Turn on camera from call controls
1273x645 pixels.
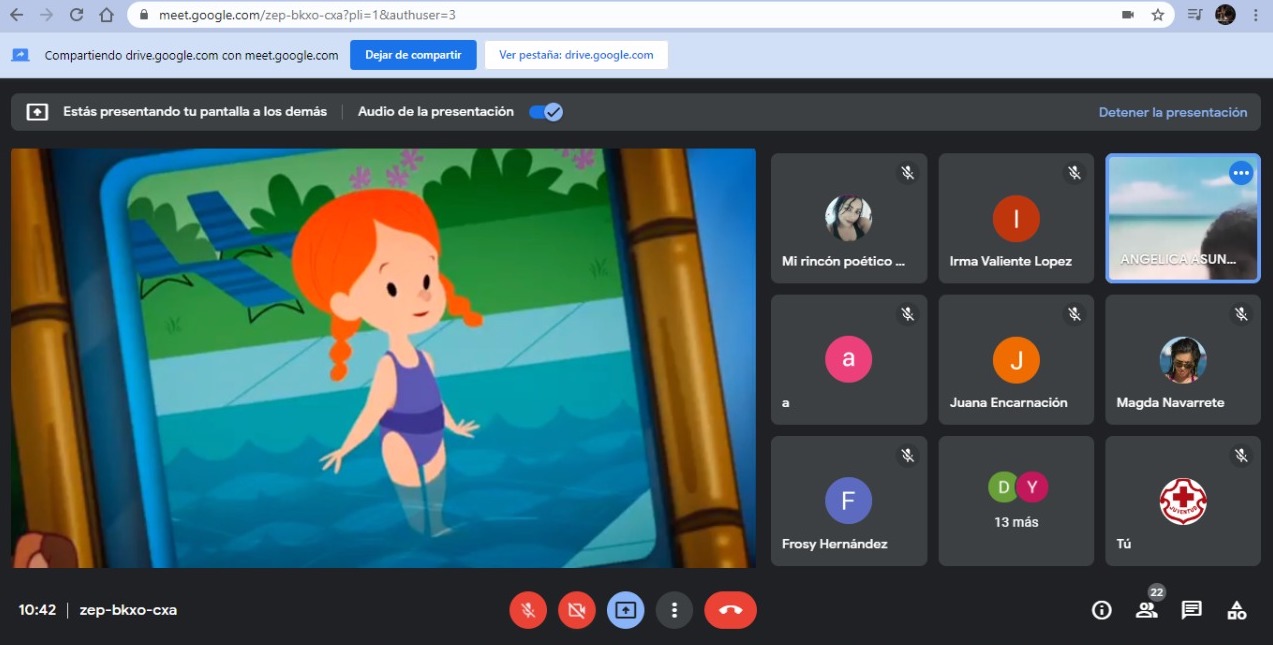pos(577,610)
